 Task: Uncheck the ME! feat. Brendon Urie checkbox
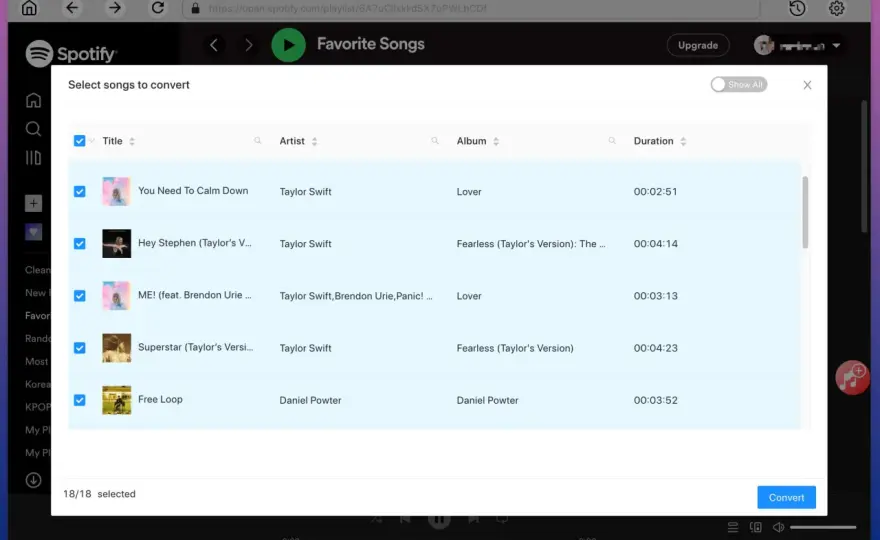click(x=80, y=296)
